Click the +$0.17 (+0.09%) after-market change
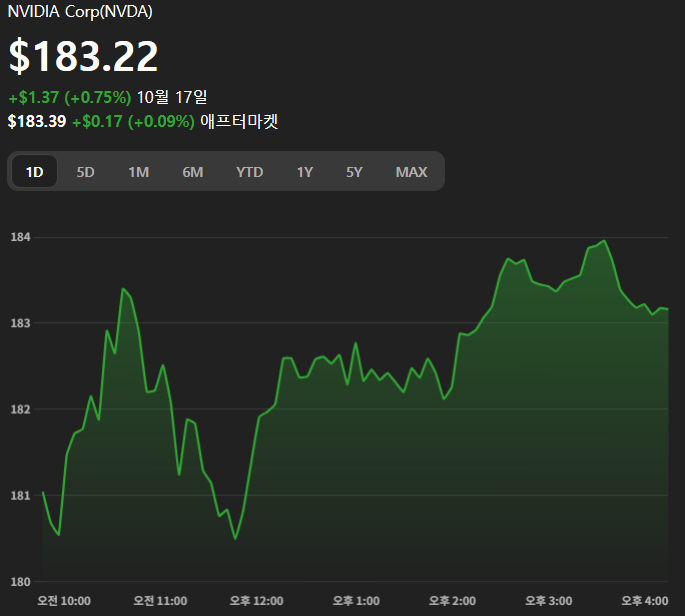 [133, 121]
